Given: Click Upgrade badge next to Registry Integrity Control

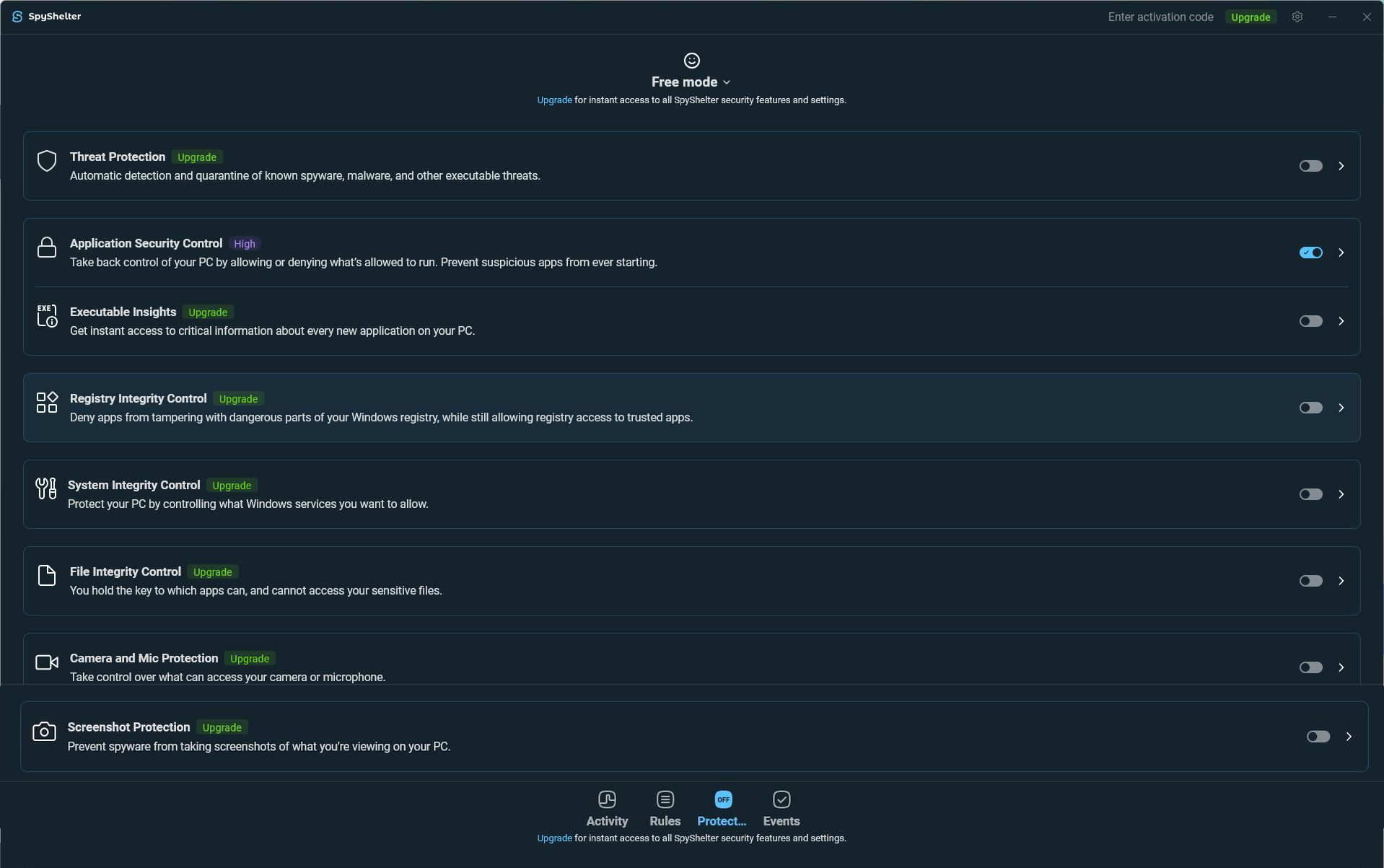Looking at the screenshot, I should 238,399.
